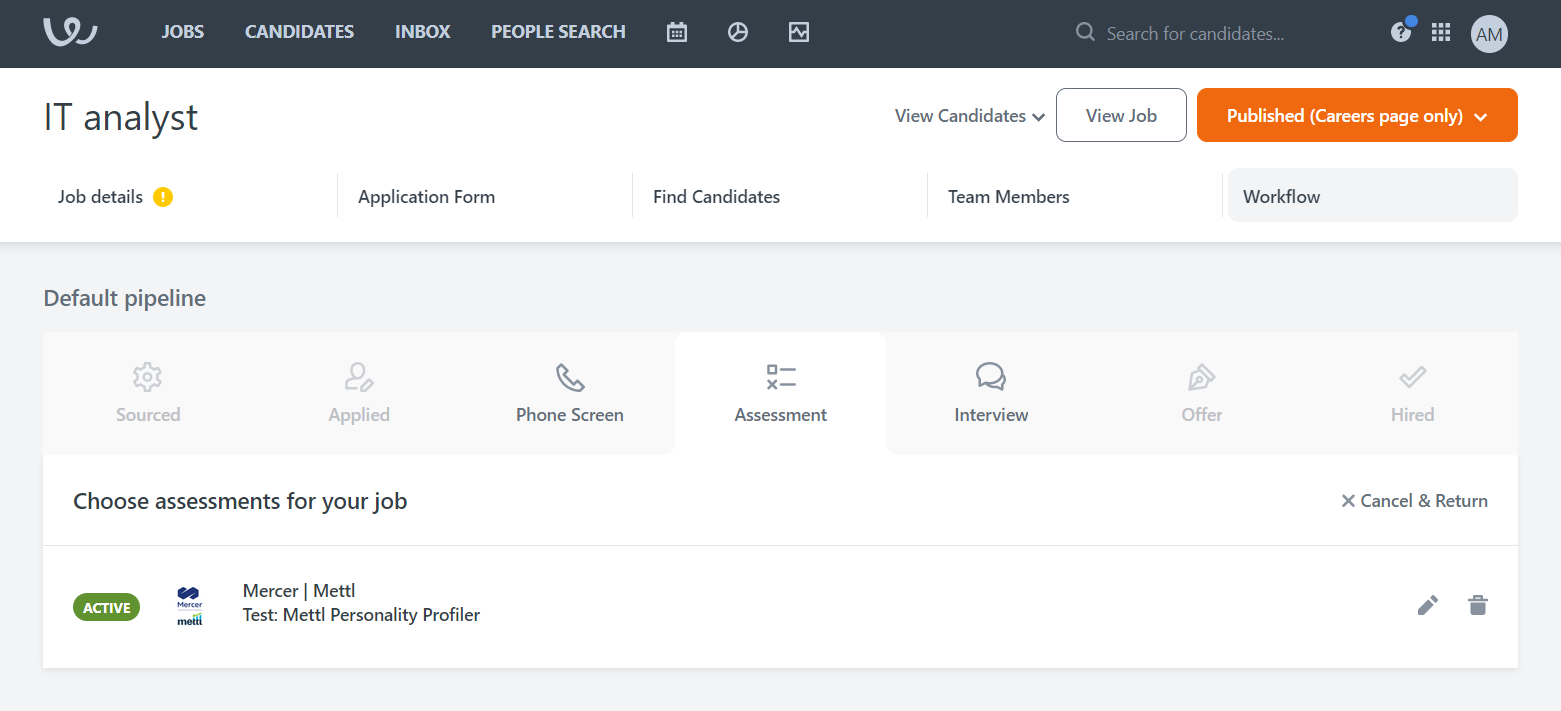The width and height of the screenshot is (1561, 711).
Task: Click the Hired checkmark icon
Action: click(1412, 377)
